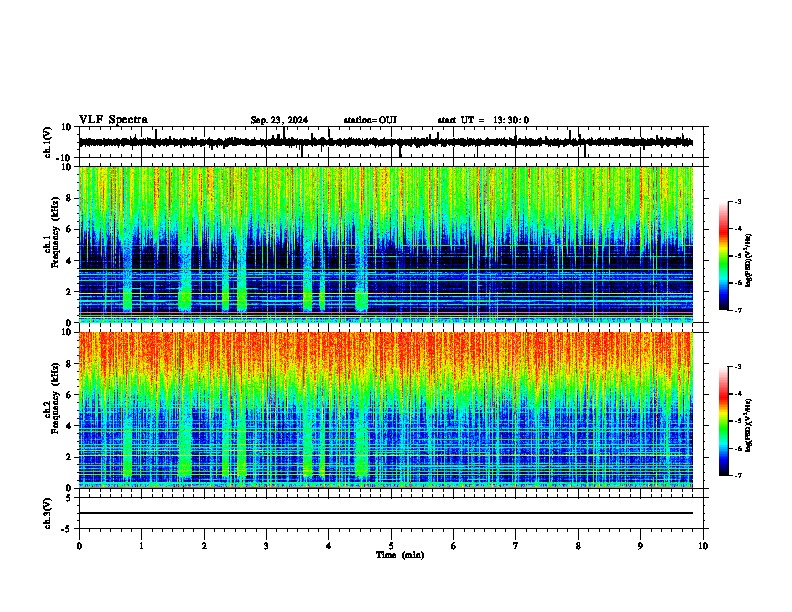Click the "VLF Spectra" plot title
This screenshot has height=612, width=792.
(x=113, y=120)
